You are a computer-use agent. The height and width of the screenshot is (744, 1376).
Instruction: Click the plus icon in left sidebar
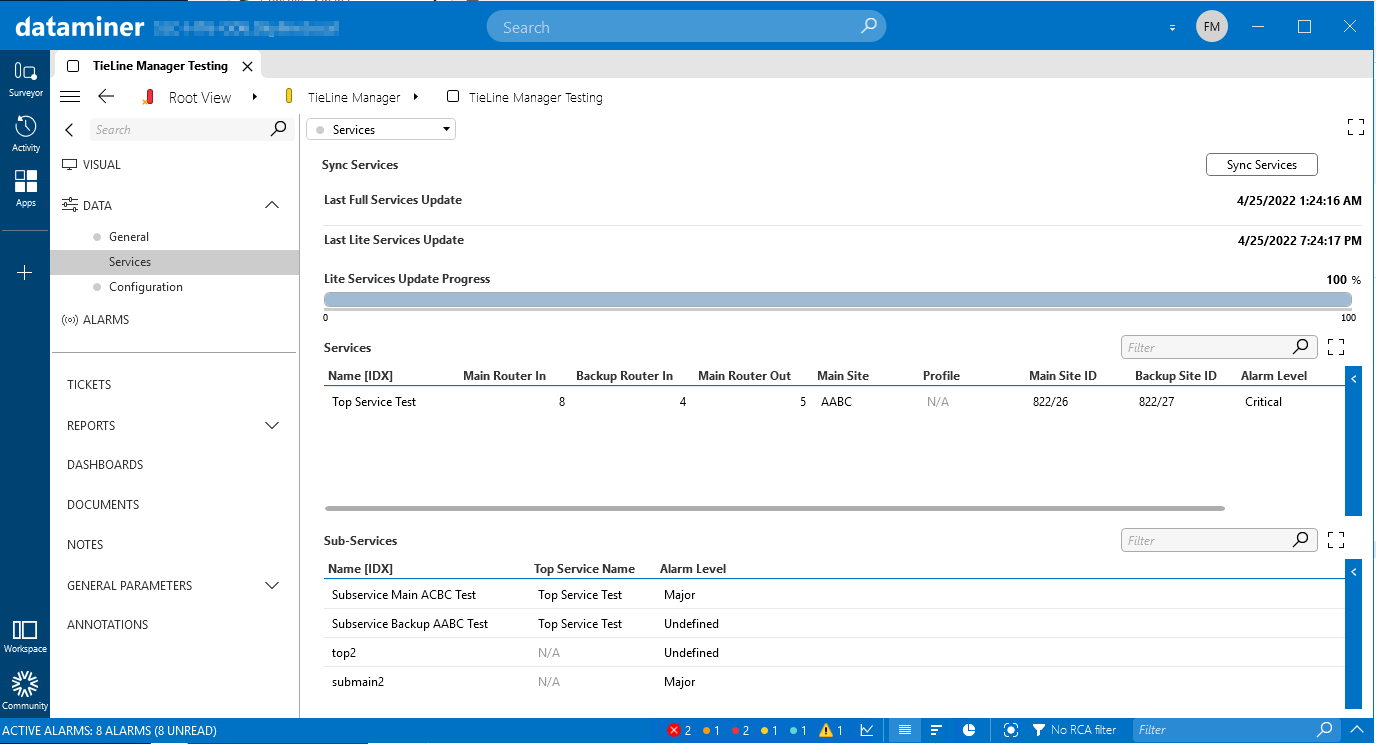(26, 272)
